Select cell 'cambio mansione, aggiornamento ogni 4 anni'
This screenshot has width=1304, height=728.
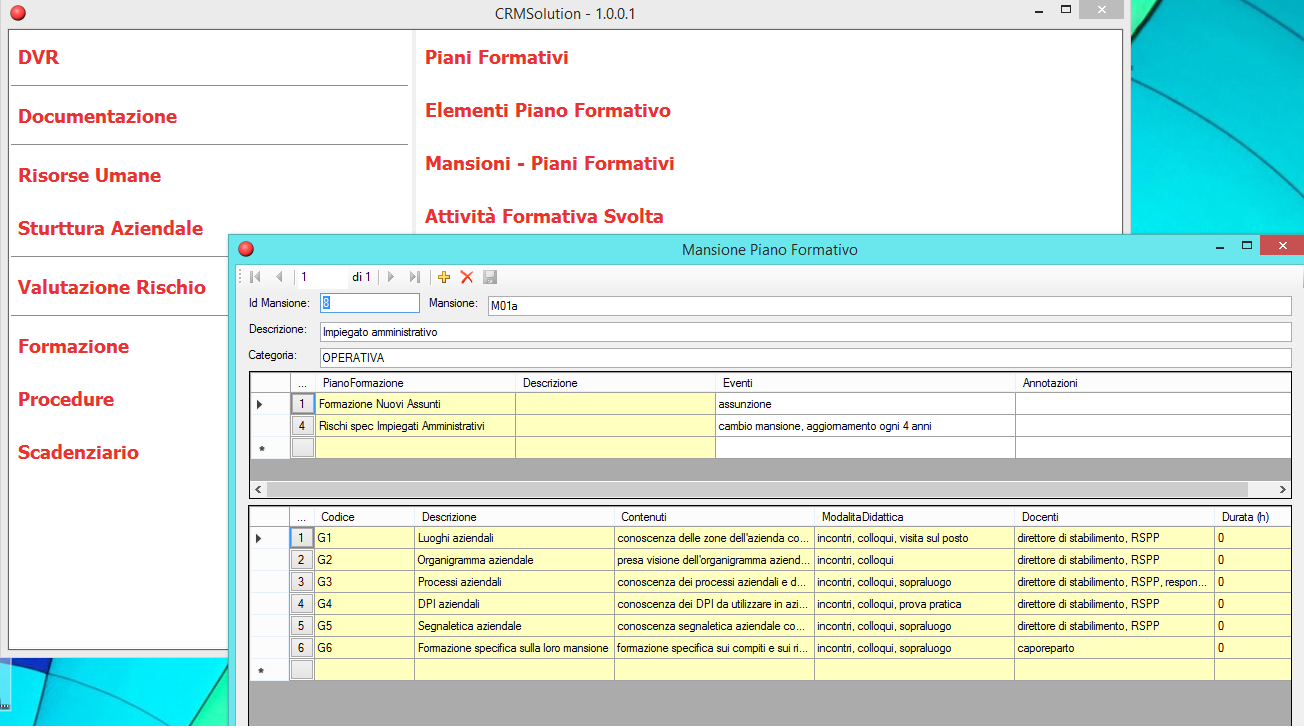coord(865,426)
